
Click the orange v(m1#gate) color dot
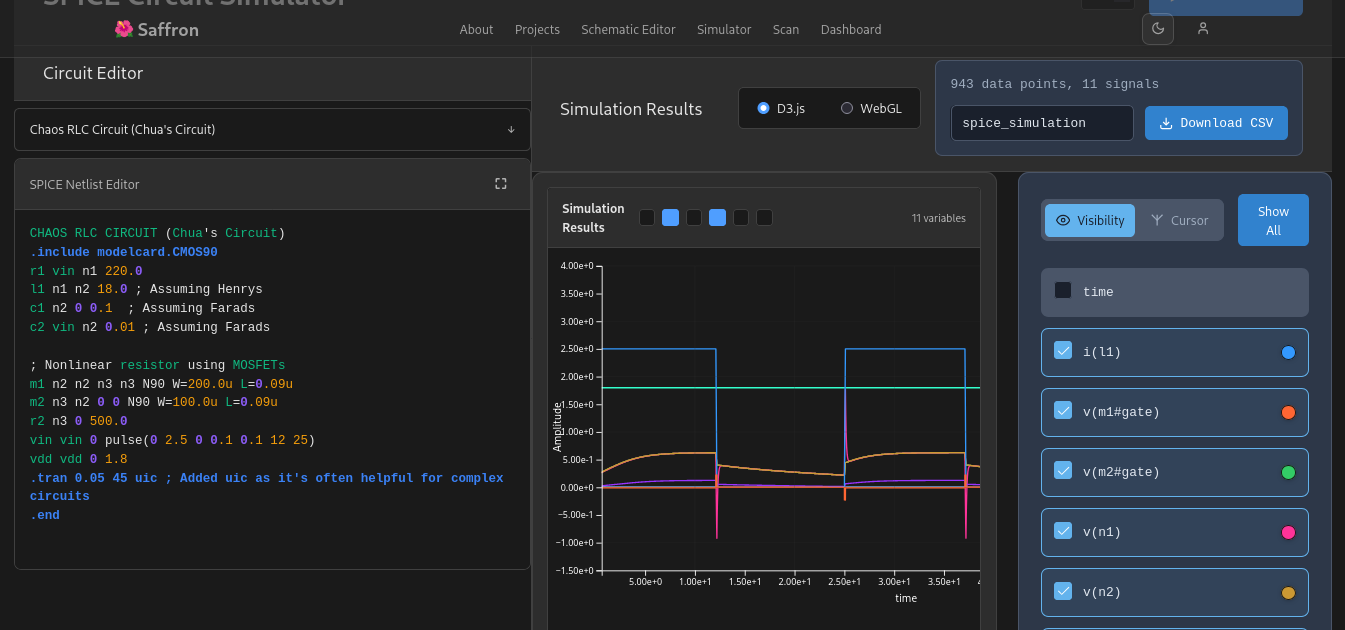click(1288, 412)
